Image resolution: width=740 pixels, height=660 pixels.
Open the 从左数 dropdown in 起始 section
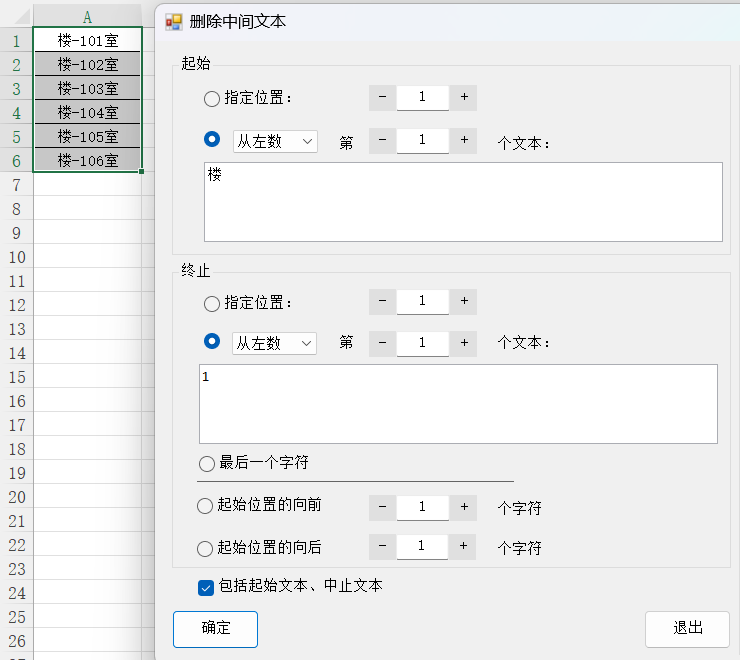(274, 141)
